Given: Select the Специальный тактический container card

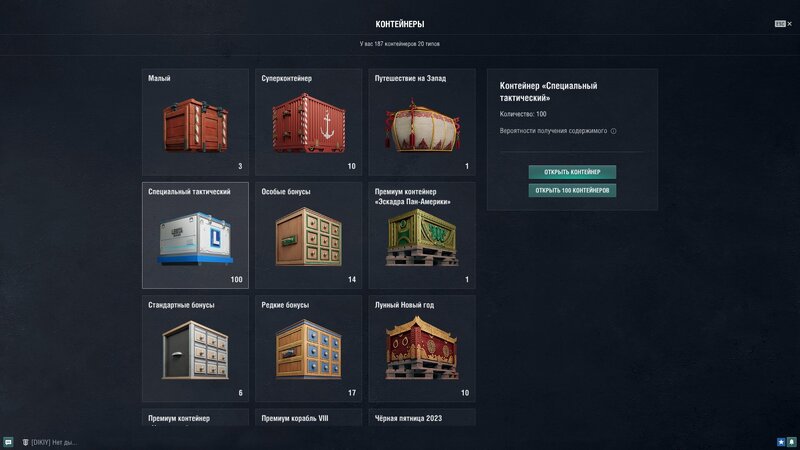Looking at the screenshot, I should [x=195, y=236].
